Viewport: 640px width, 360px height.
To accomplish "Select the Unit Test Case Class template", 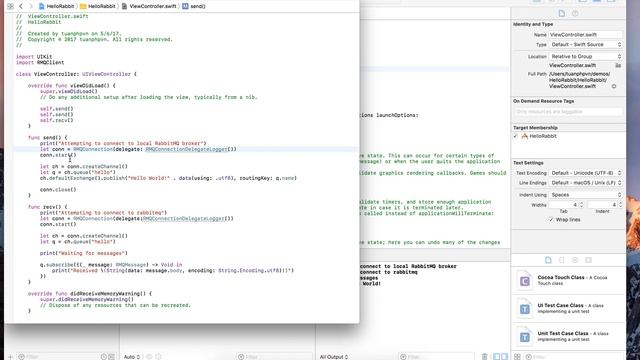I will coord(569,336).
